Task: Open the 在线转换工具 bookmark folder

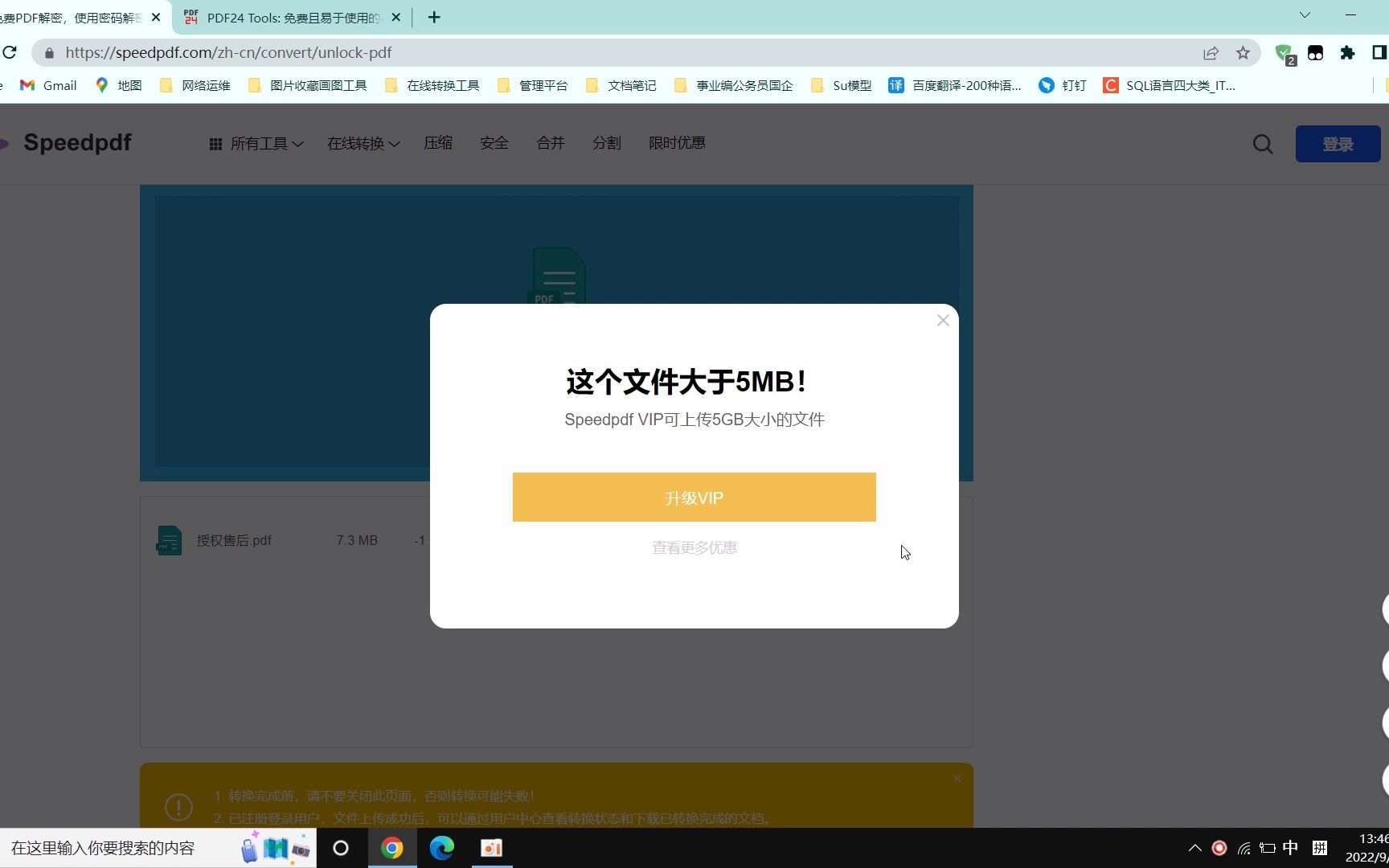Action: coord(432,85)
